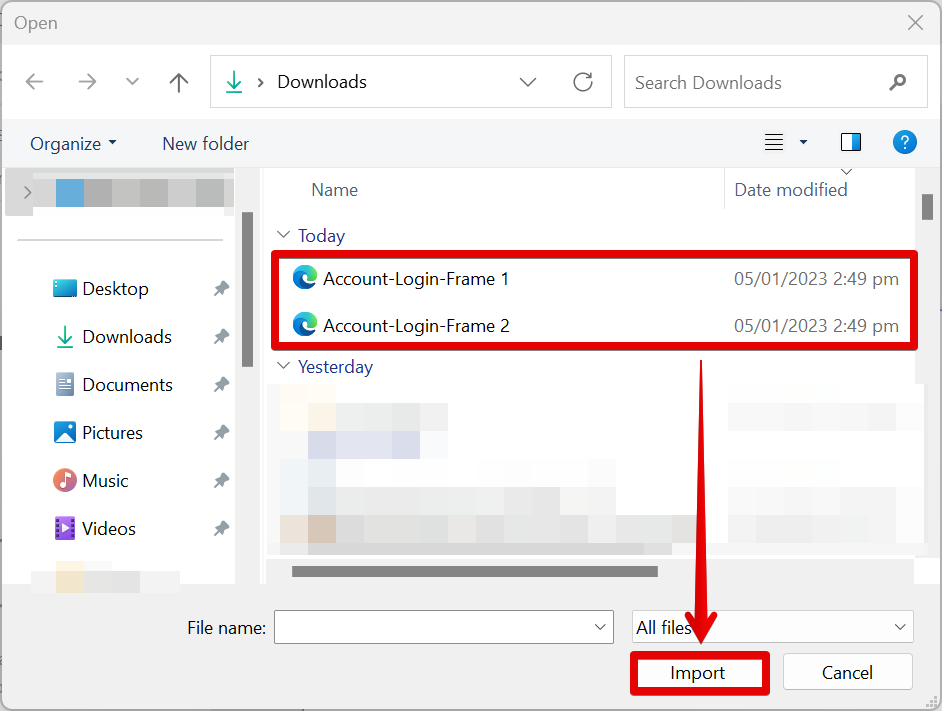Collapse the Today file group

(283, 236)
